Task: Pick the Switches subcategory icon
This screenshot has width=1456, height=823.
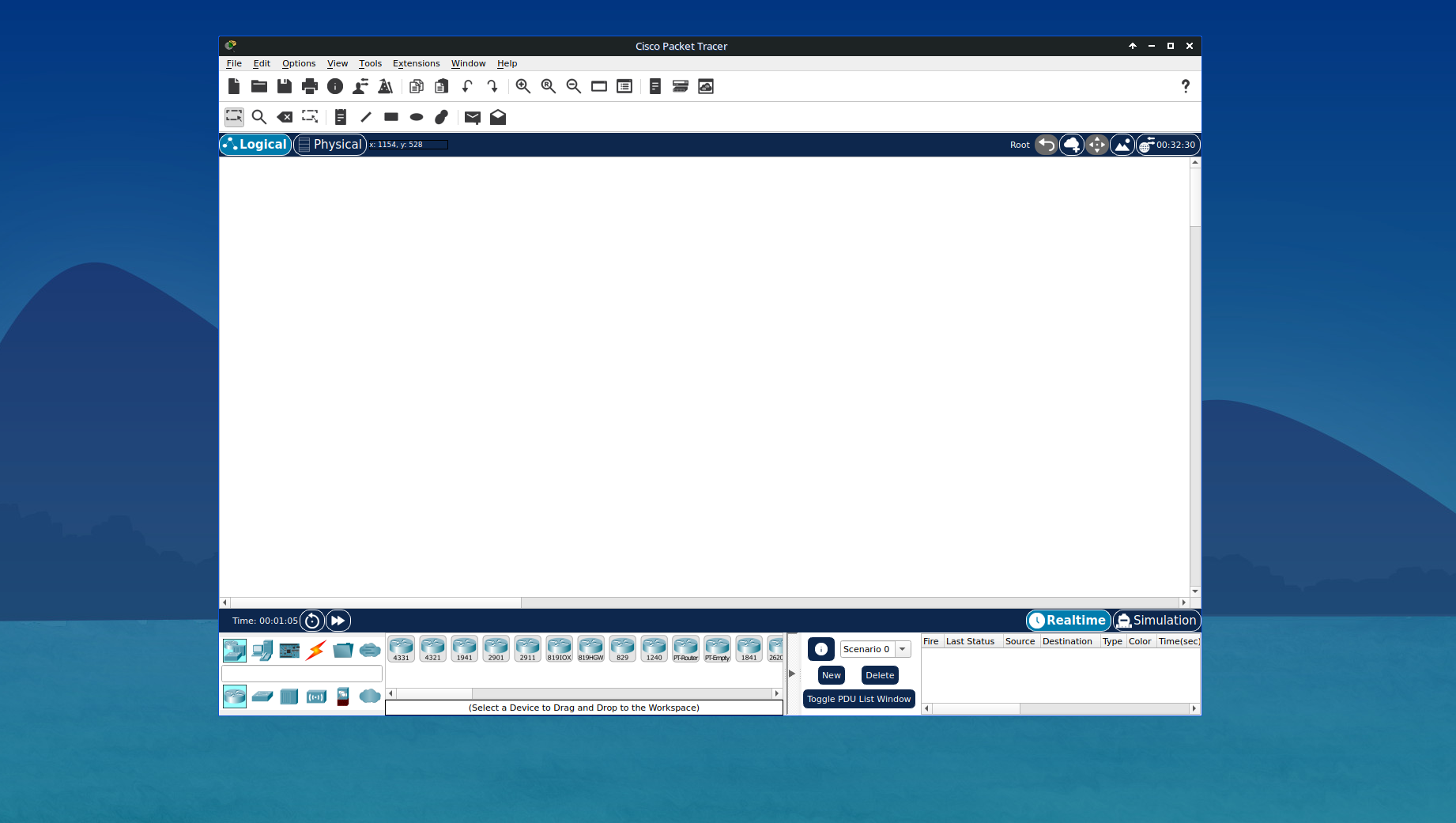Action: pos(262,696)
